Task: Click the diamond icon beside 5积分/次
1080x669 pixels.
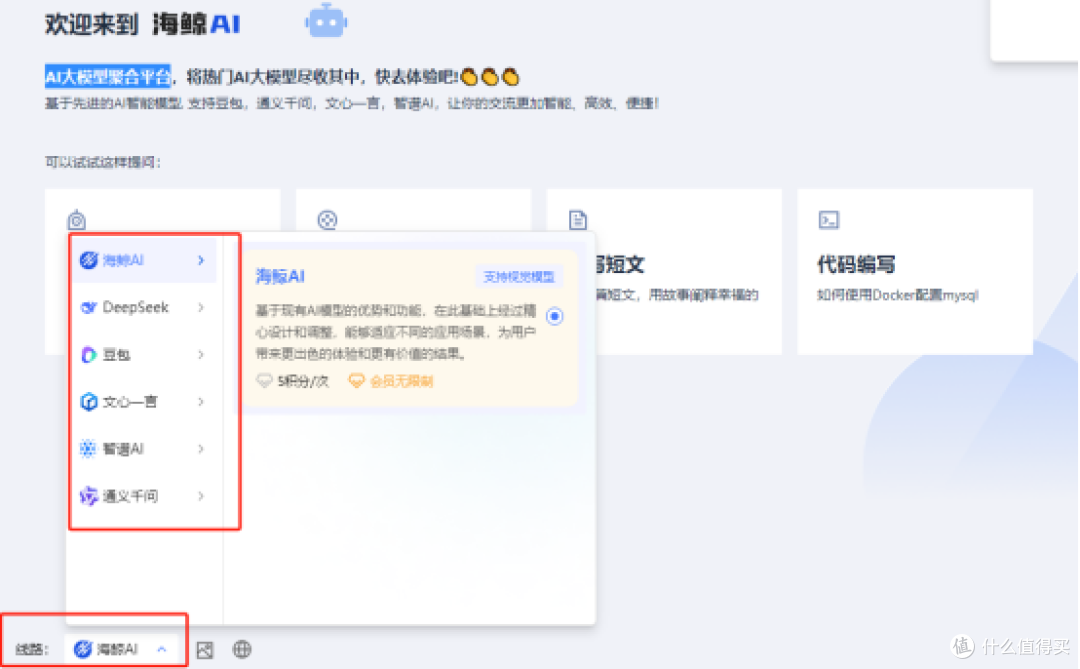Action: 264,380
